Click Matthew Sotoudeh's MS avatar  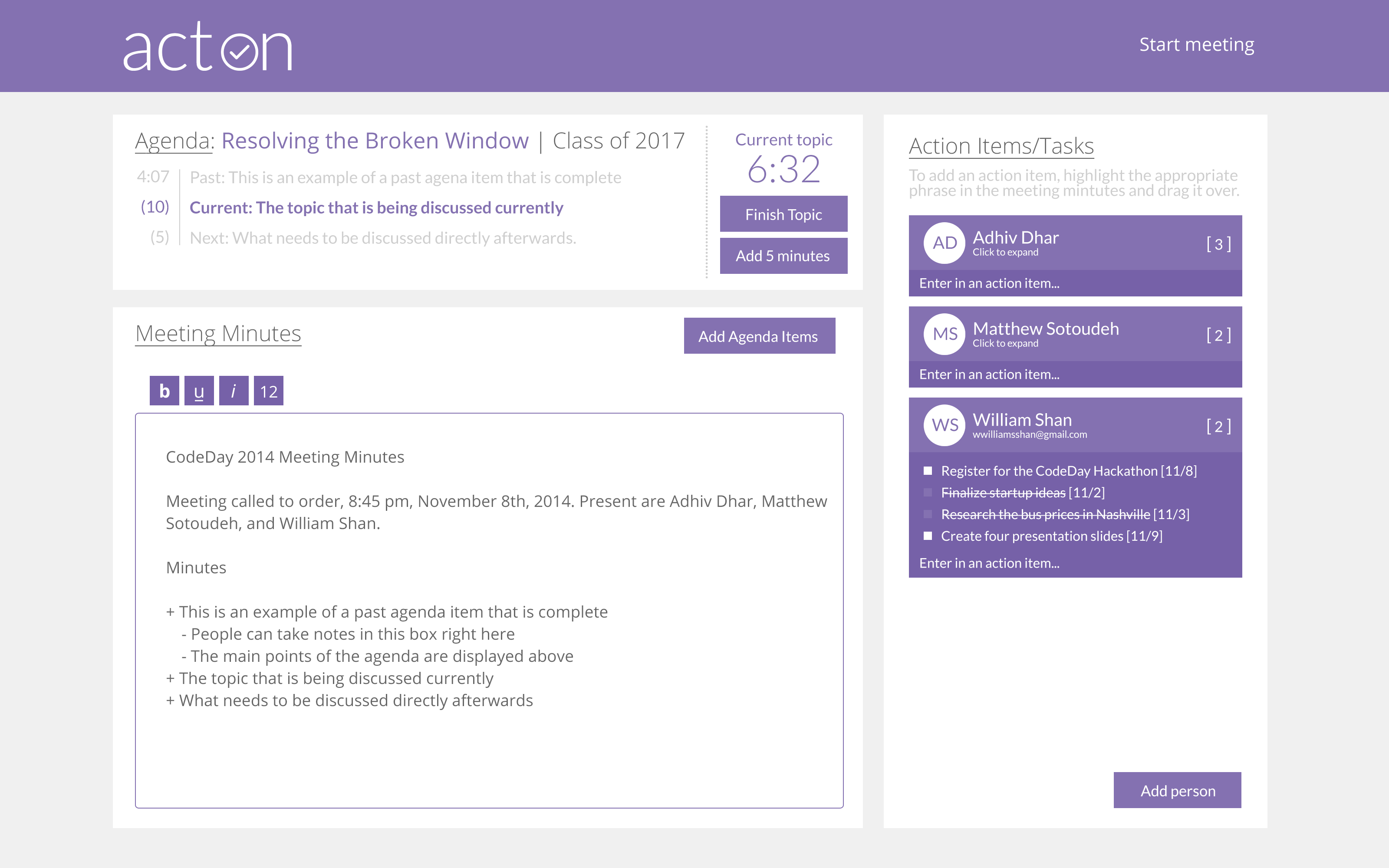pos(944,334)
